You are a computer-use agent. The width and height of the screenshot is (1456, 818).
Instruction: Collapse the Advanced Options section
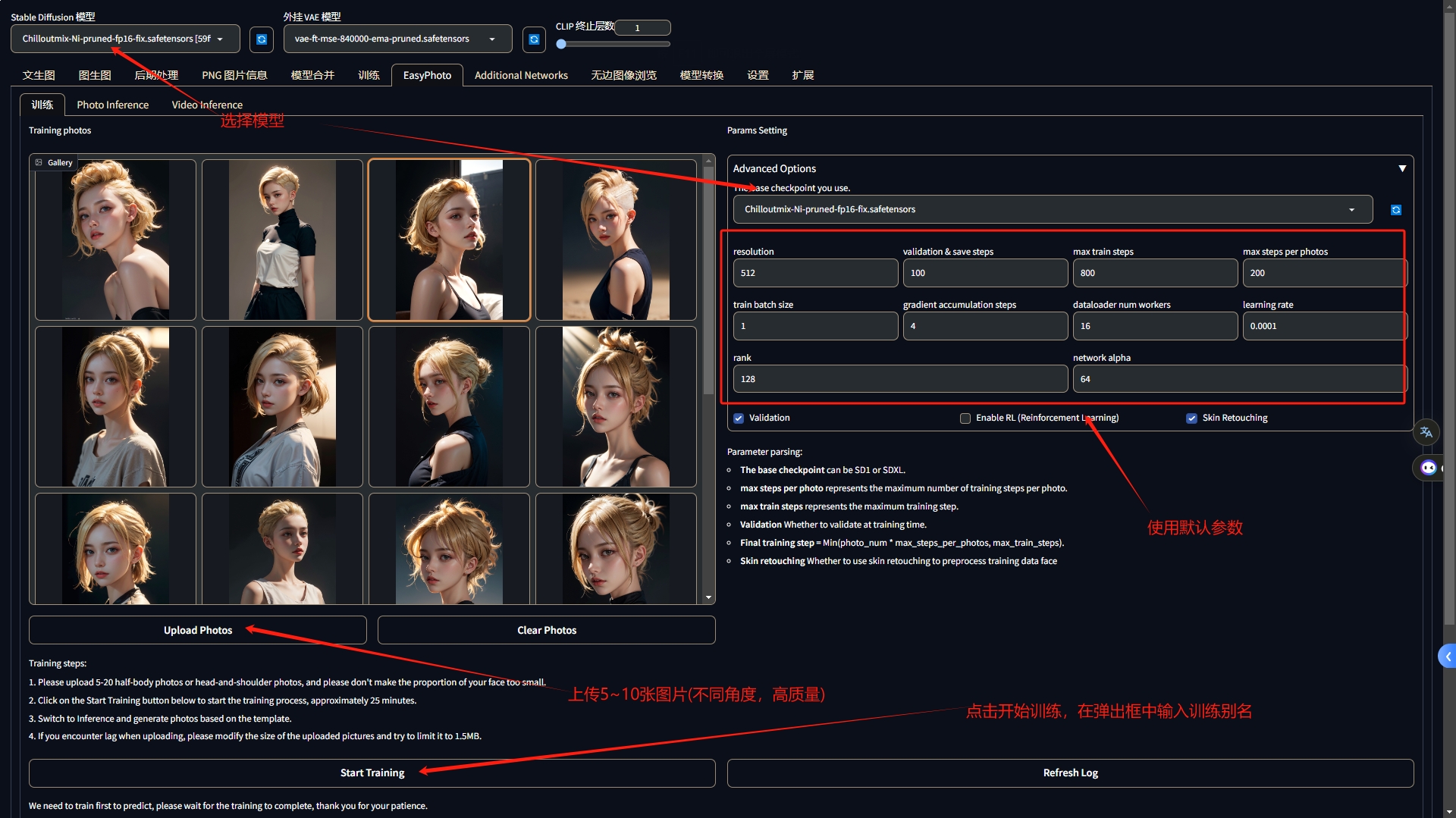coord(1402,168)
